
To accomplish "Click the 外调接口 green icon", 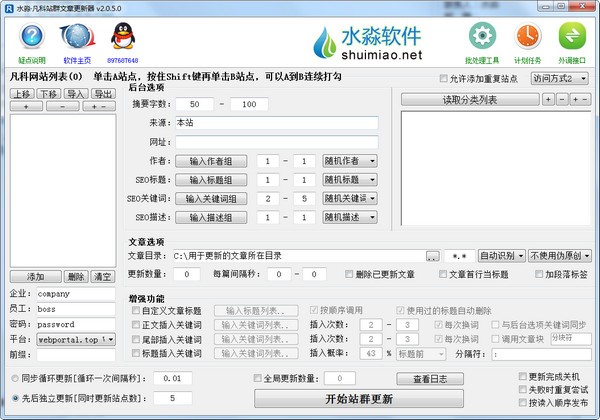I will pyautogui.click(x=570, y=38).
